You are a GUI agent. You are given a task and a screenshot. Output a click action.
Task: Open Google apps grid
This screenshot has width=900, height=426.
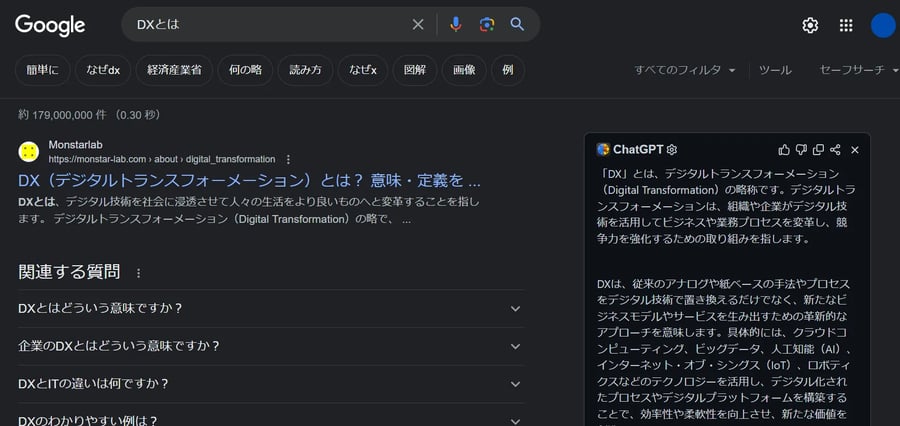[x=845, y=25]
